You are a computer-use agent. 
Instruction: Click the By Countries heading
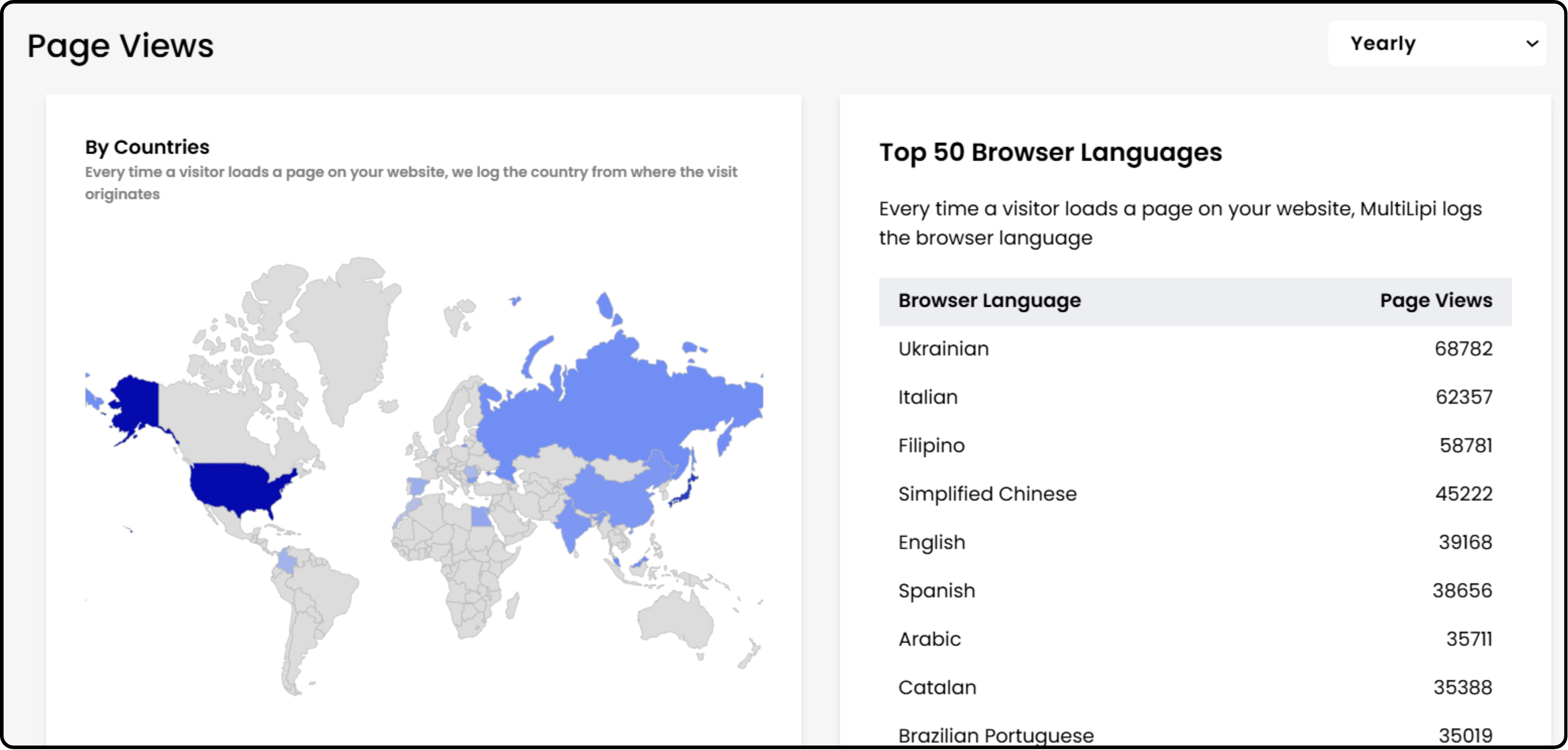(x=147, y=147)
